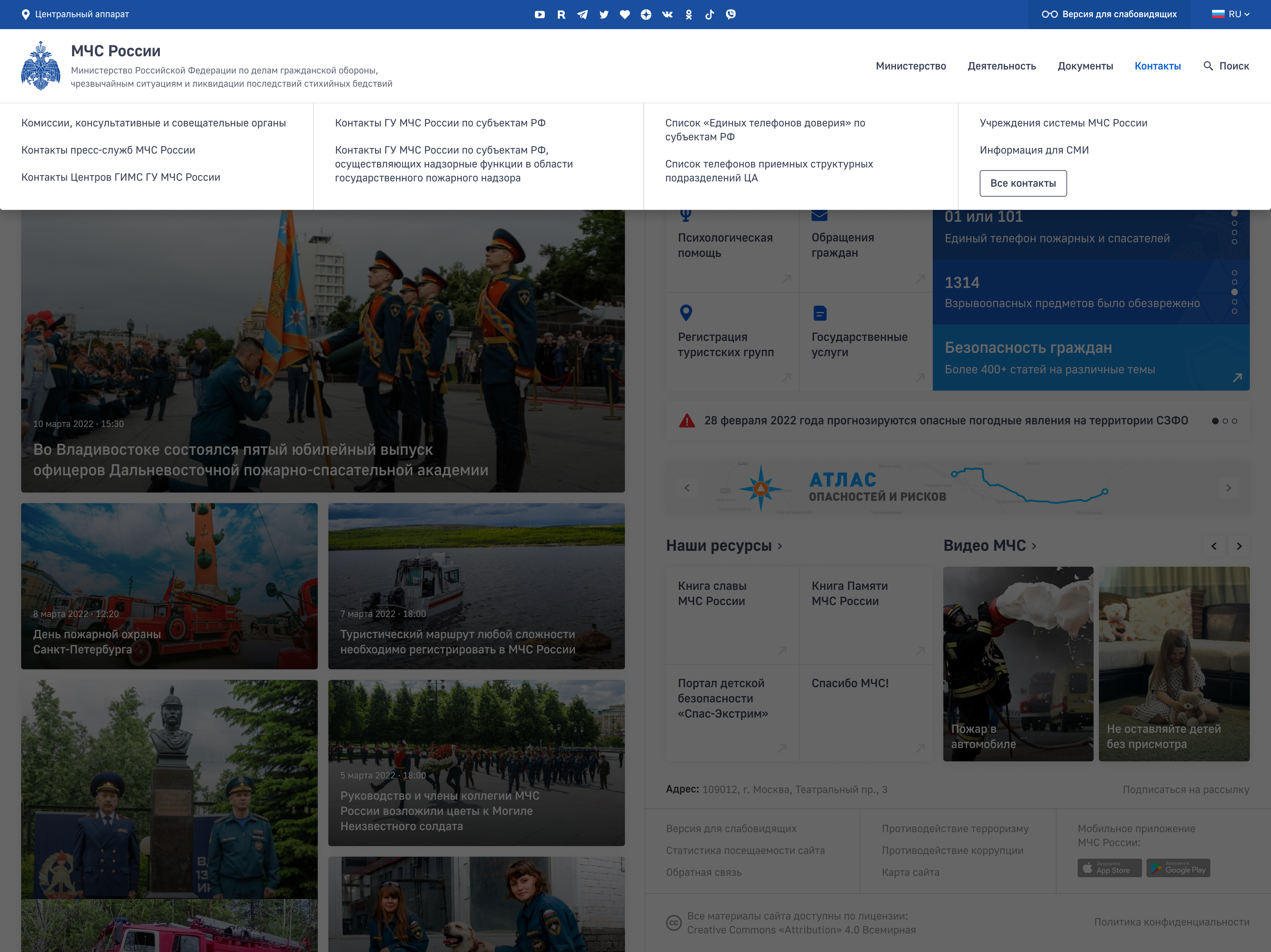This screenshot has height=952, width=1271.
Task: Show previous Видео МЧС video arrow
Action: point(1213,547)
